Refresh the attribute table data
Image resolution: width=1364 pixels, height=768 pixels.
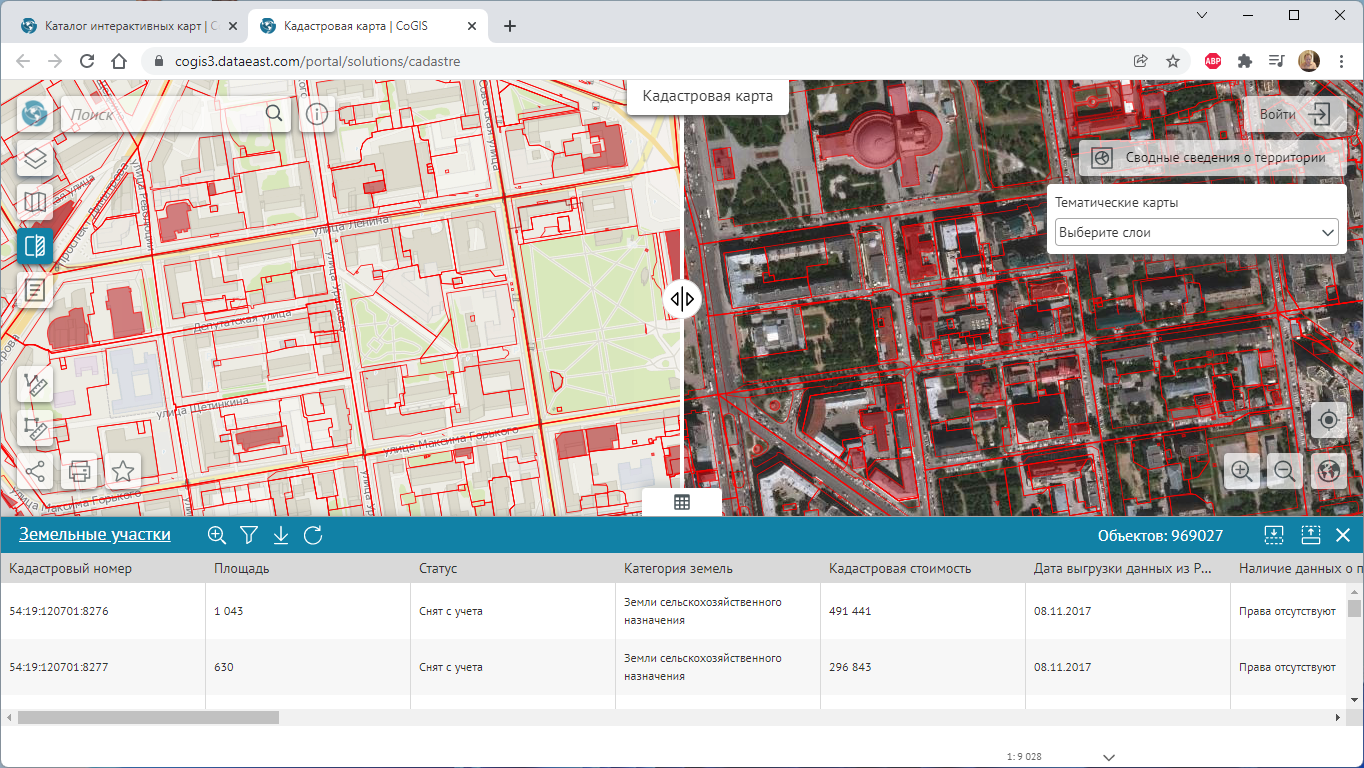coord(313,535)
